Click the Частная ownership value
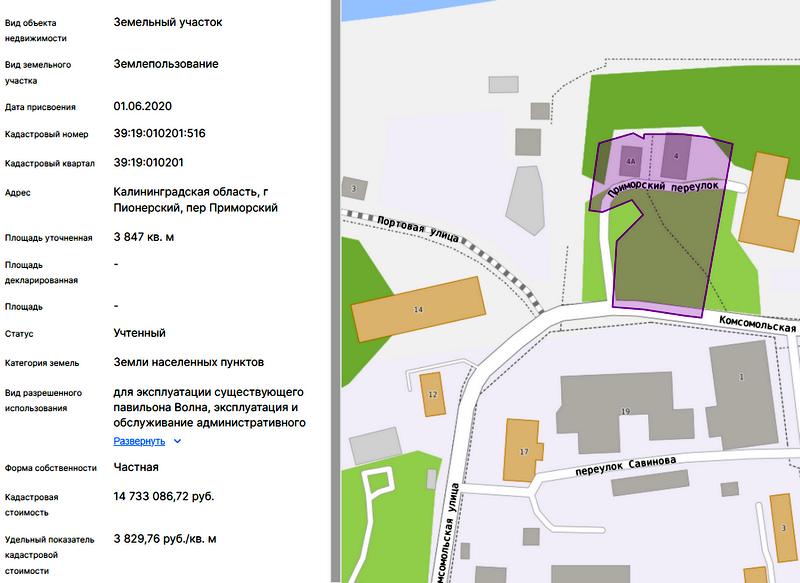This screenshot has height=583, width=800. click(136, 467)
